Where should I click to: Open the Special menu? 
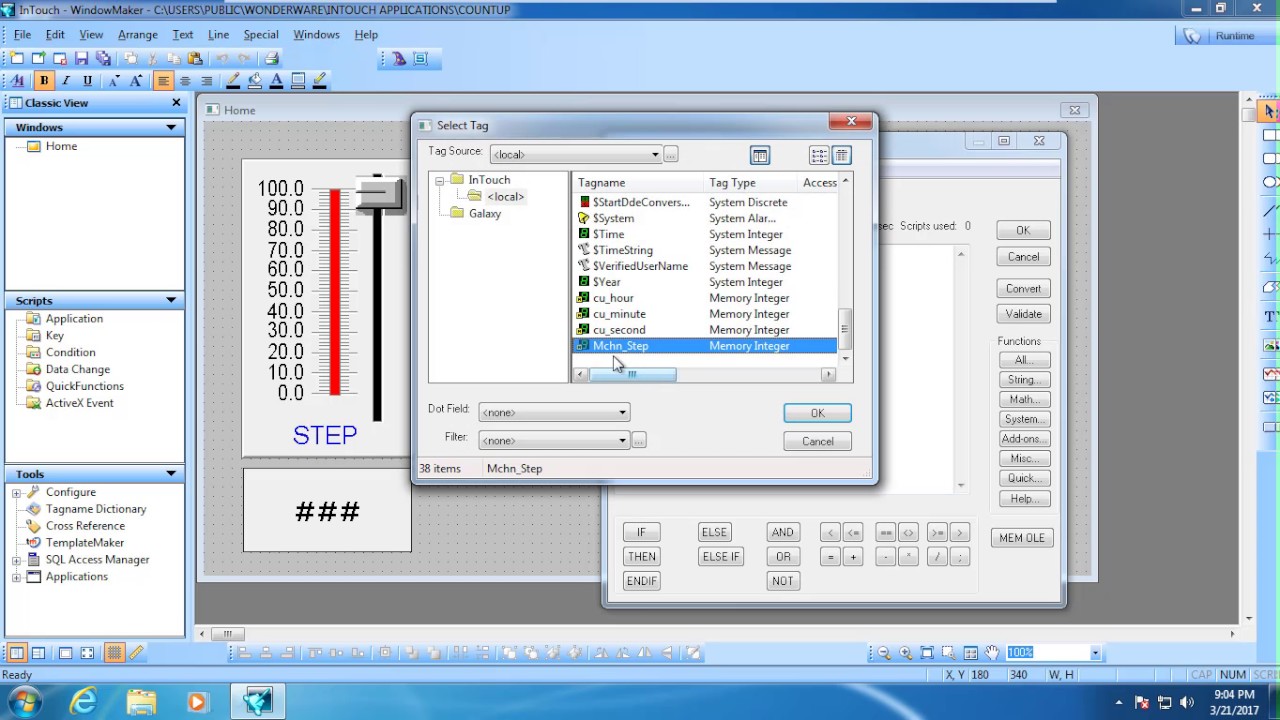pos(261,35)
